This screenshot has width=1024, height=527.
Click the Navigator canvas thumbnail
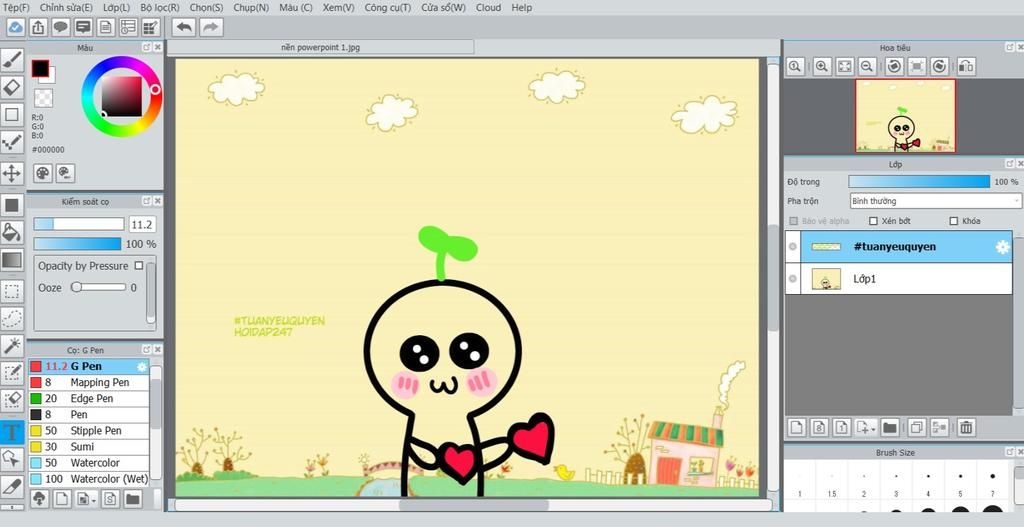pos(905,116)
